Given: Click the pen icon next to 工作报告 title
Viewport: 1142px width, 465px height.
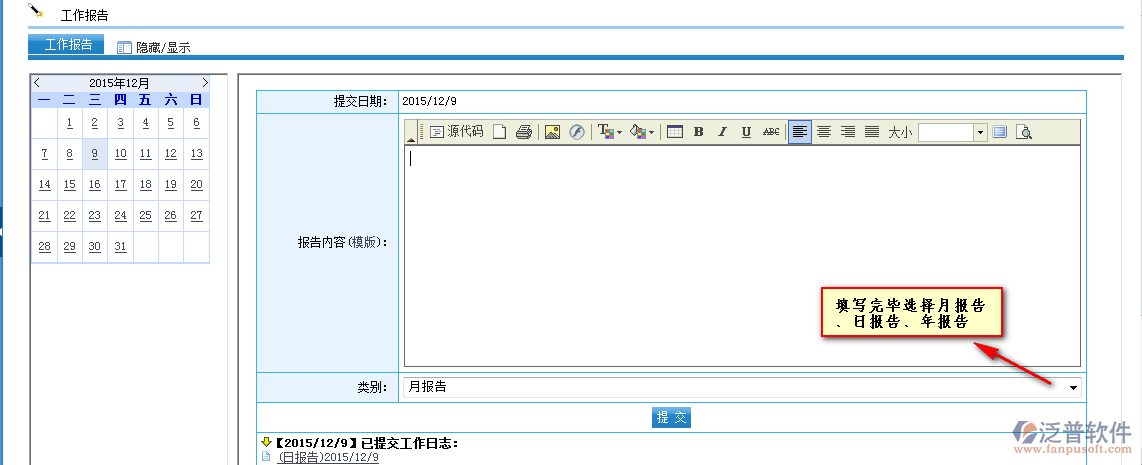Looking at the screenshot, I should pos(36,11).
